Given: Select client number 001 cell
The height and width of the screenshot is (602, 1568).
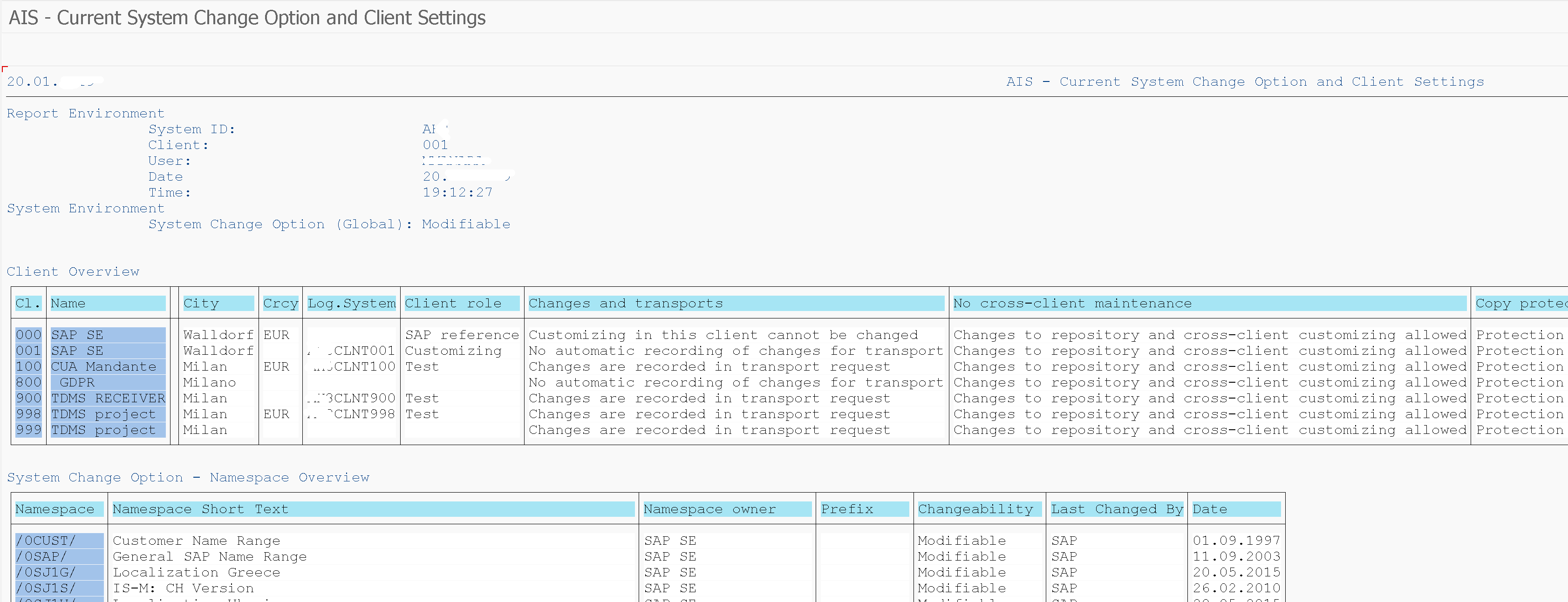Looking at the screenshot, I should (x=28, y=351).
